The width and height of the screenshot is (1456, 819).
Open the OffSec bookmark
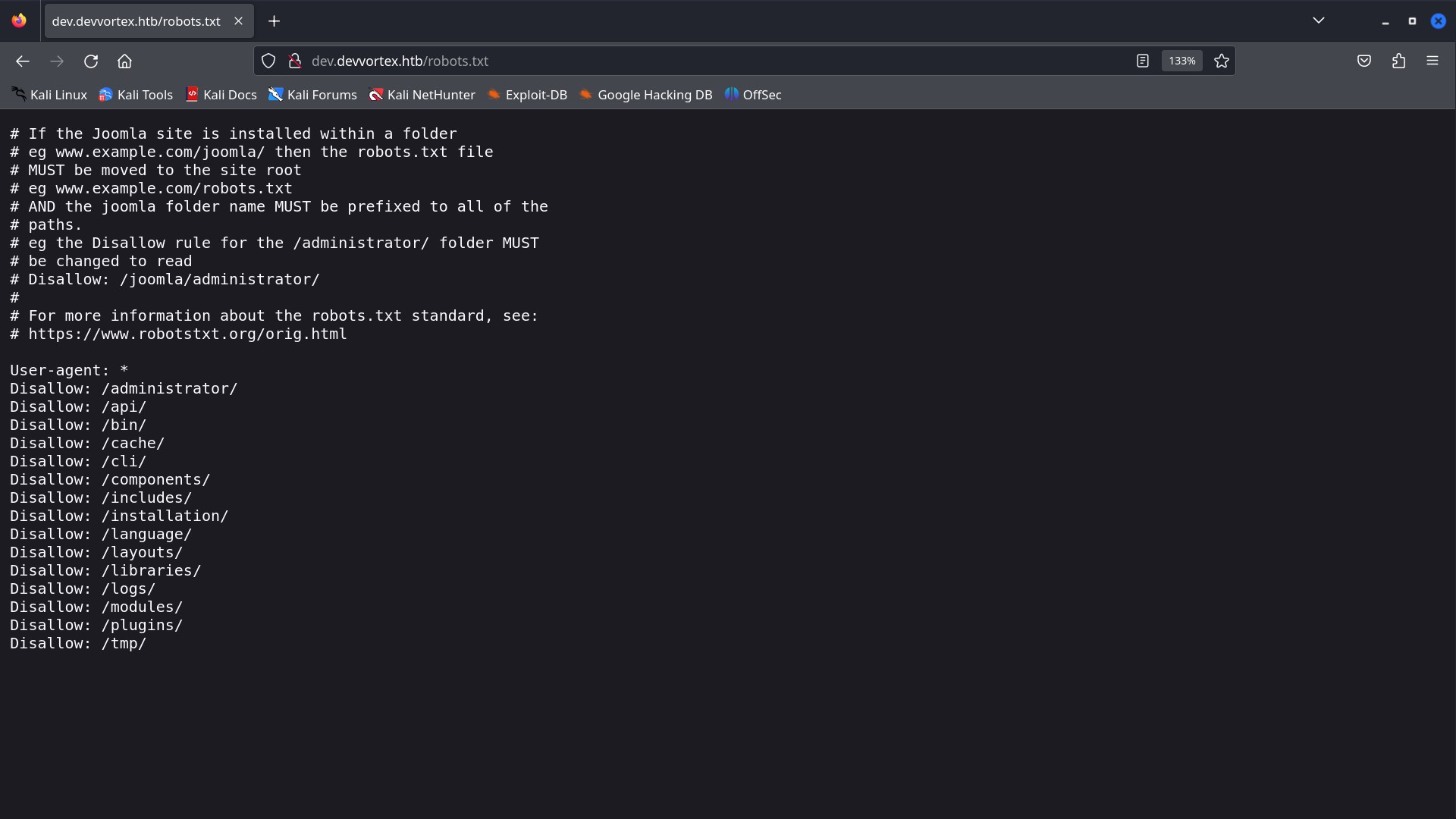[753, 95]
